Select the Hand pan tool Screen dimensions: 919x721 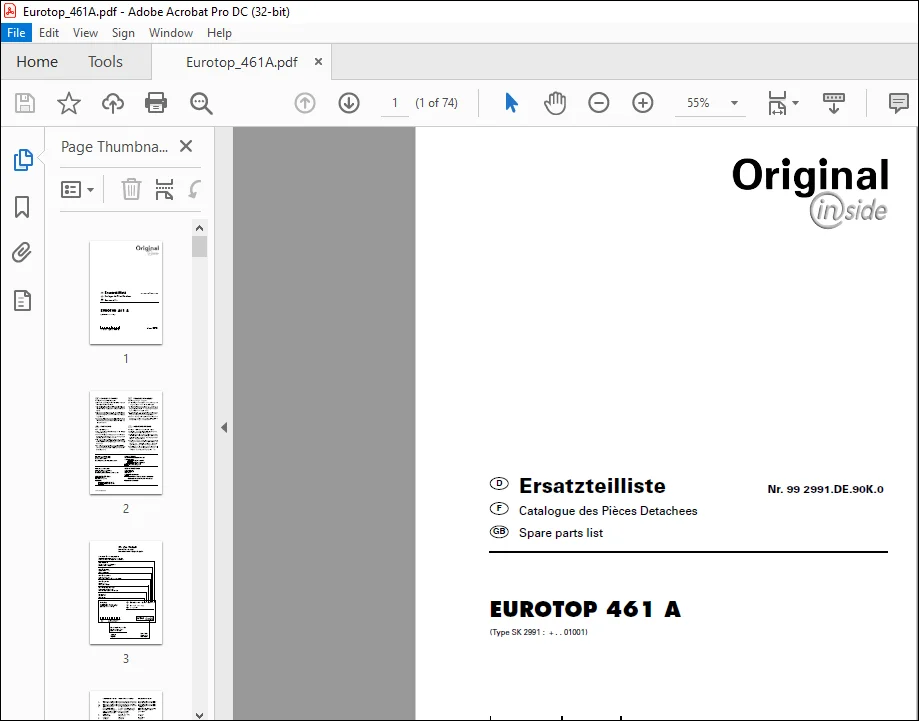(554, 103)
